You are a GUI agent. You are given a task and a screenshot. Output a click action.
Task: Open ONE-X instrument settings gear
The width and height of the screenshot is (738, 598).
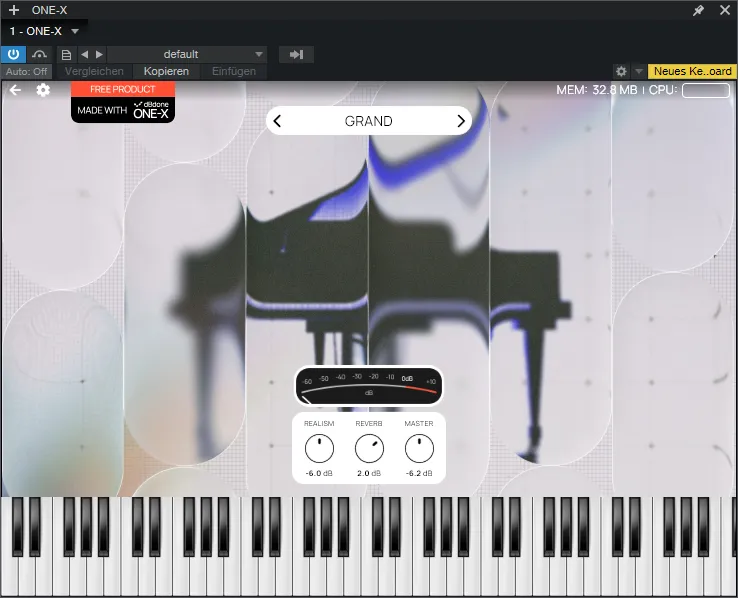[x=43, y=90]
